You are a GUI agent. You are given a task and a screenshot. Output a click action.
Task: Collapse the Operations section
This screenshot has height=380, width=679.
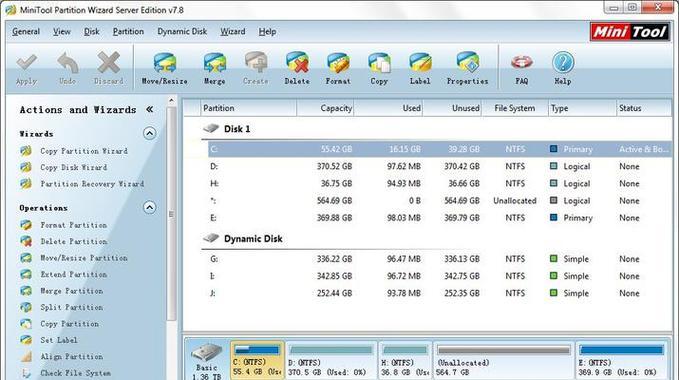(x=149, y=208)
